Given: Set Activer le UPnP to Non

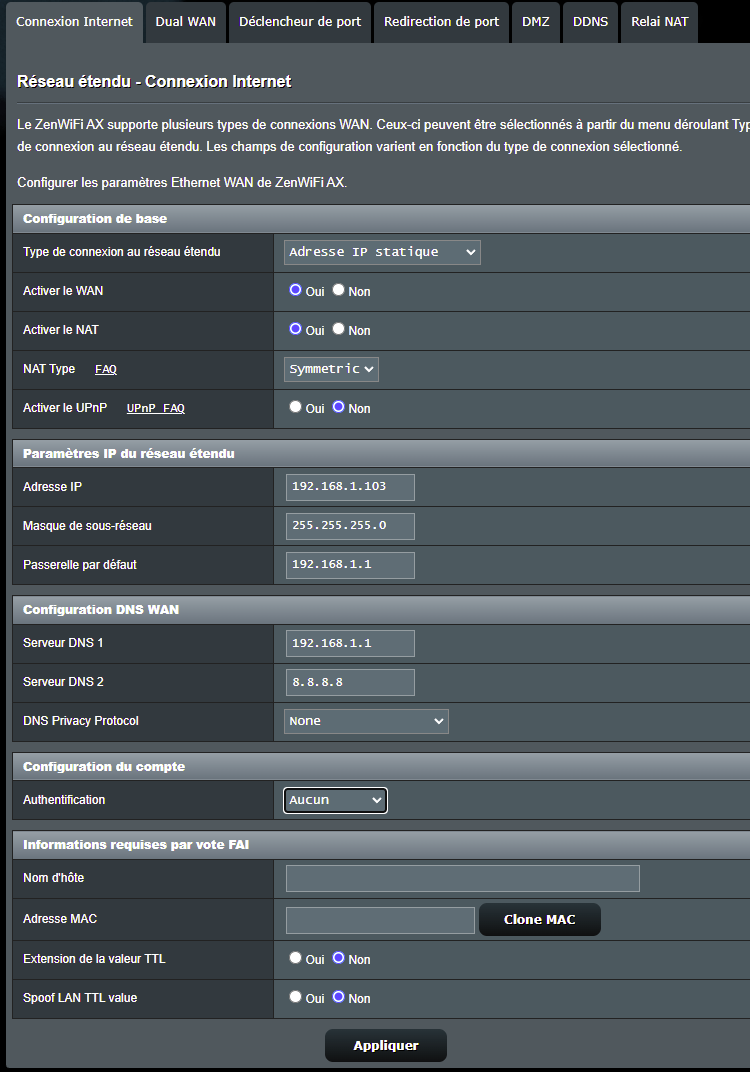Looking at the screenshot, I should (338, 407).
